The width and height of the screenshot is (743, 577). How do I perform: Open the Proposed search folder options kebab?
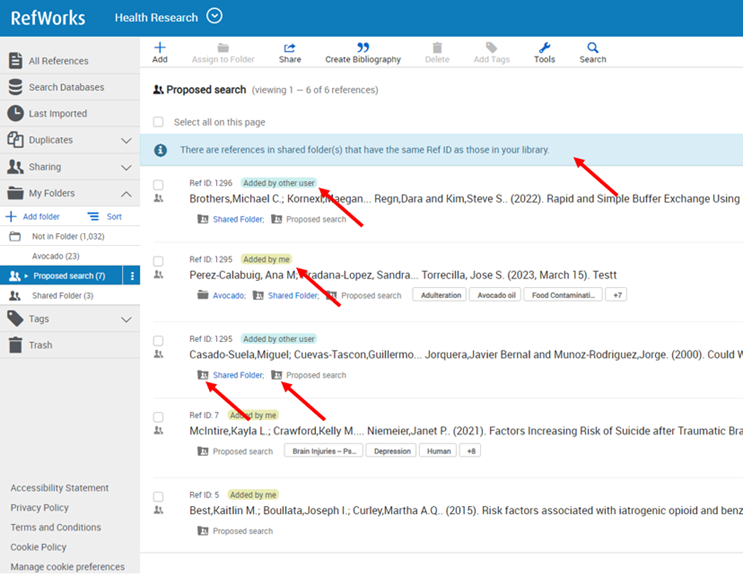point(132,276)
